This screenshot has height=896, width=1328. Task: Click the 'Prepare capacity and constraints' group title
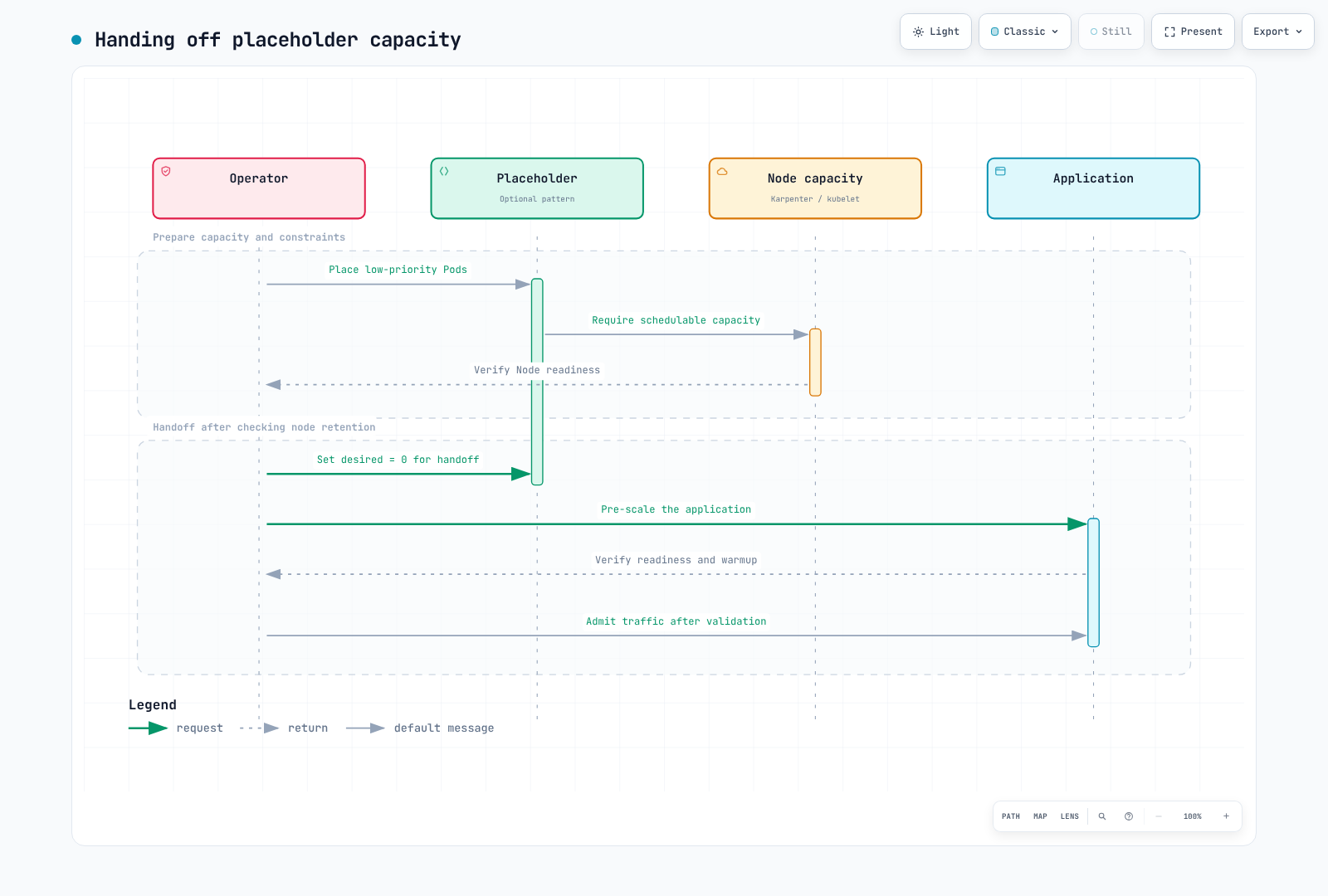pos(249,237)
